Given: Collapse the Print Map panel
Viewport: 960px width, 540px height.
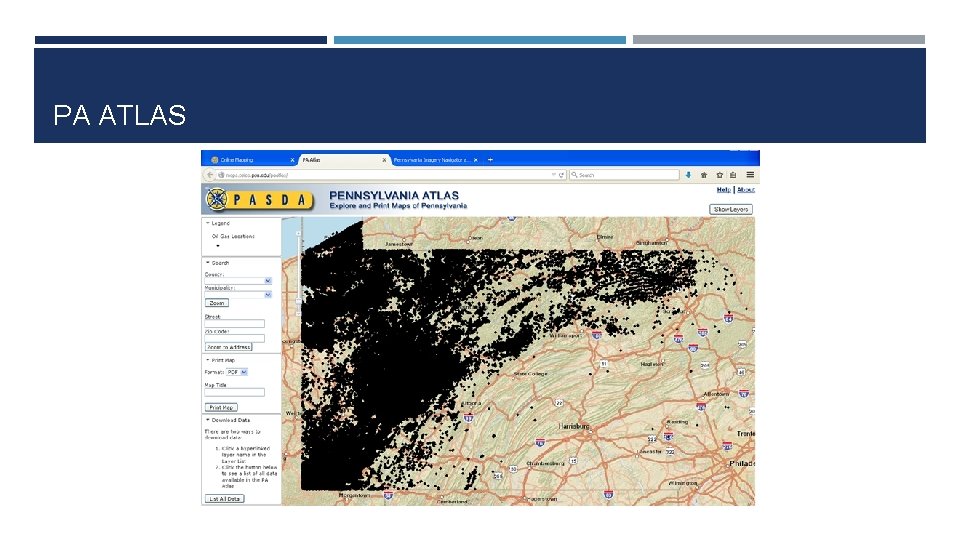Looking at the screenshot, I should [208, 360].
